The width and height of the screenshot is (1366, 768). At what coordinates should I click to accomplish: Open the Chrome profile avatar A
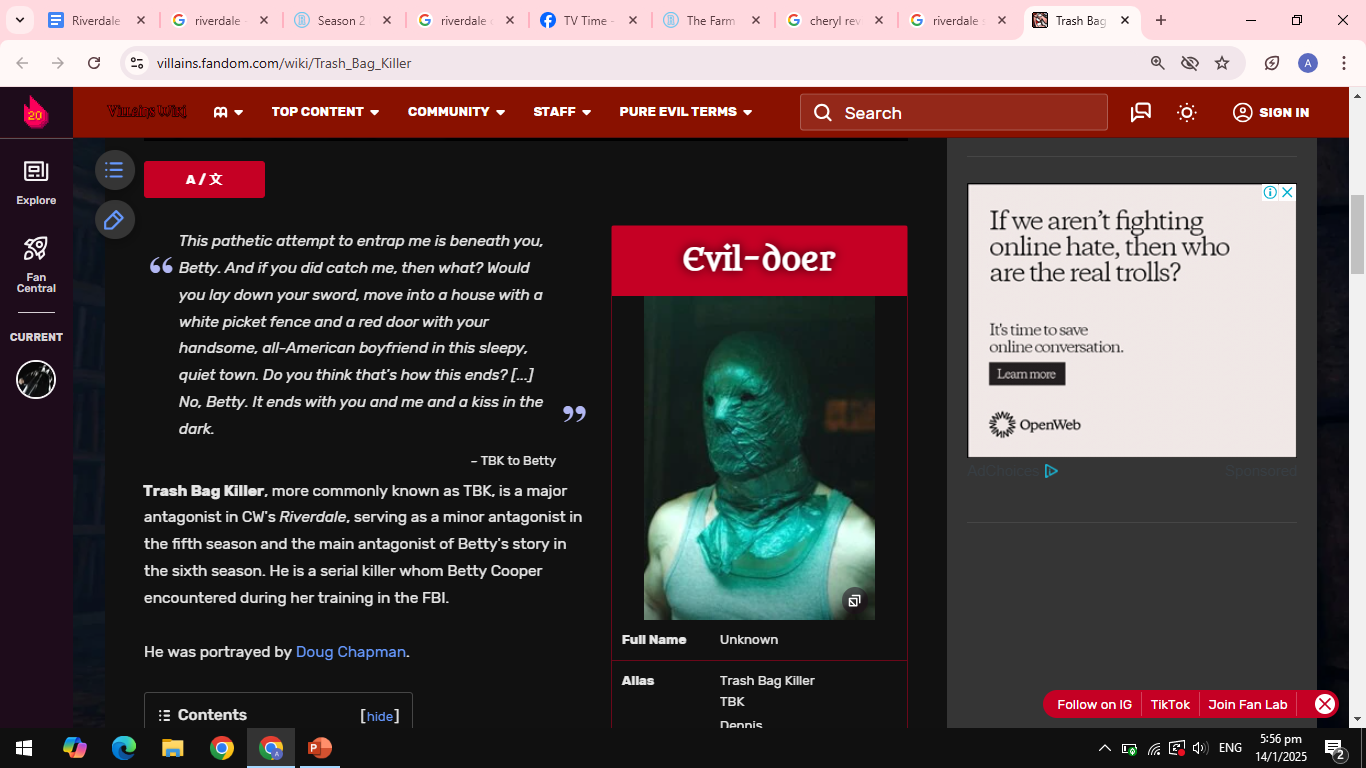[1308, 63]
